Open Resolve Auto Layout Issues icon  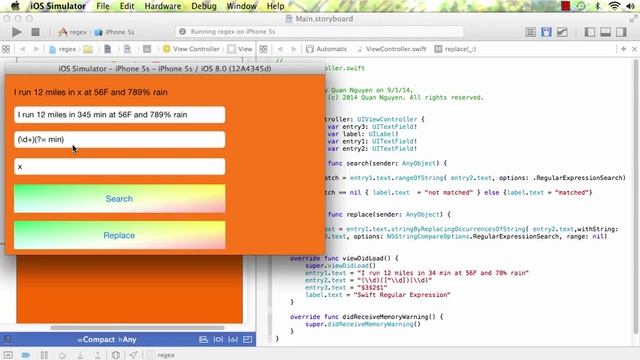[x=247, y=340]
